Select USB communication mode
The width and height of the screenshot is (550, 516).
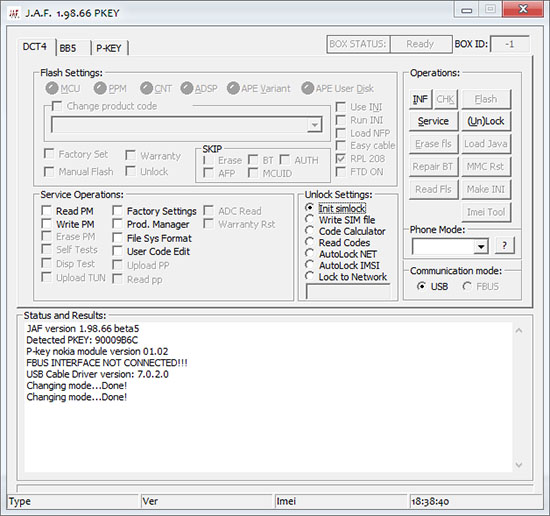coord(422,286)
